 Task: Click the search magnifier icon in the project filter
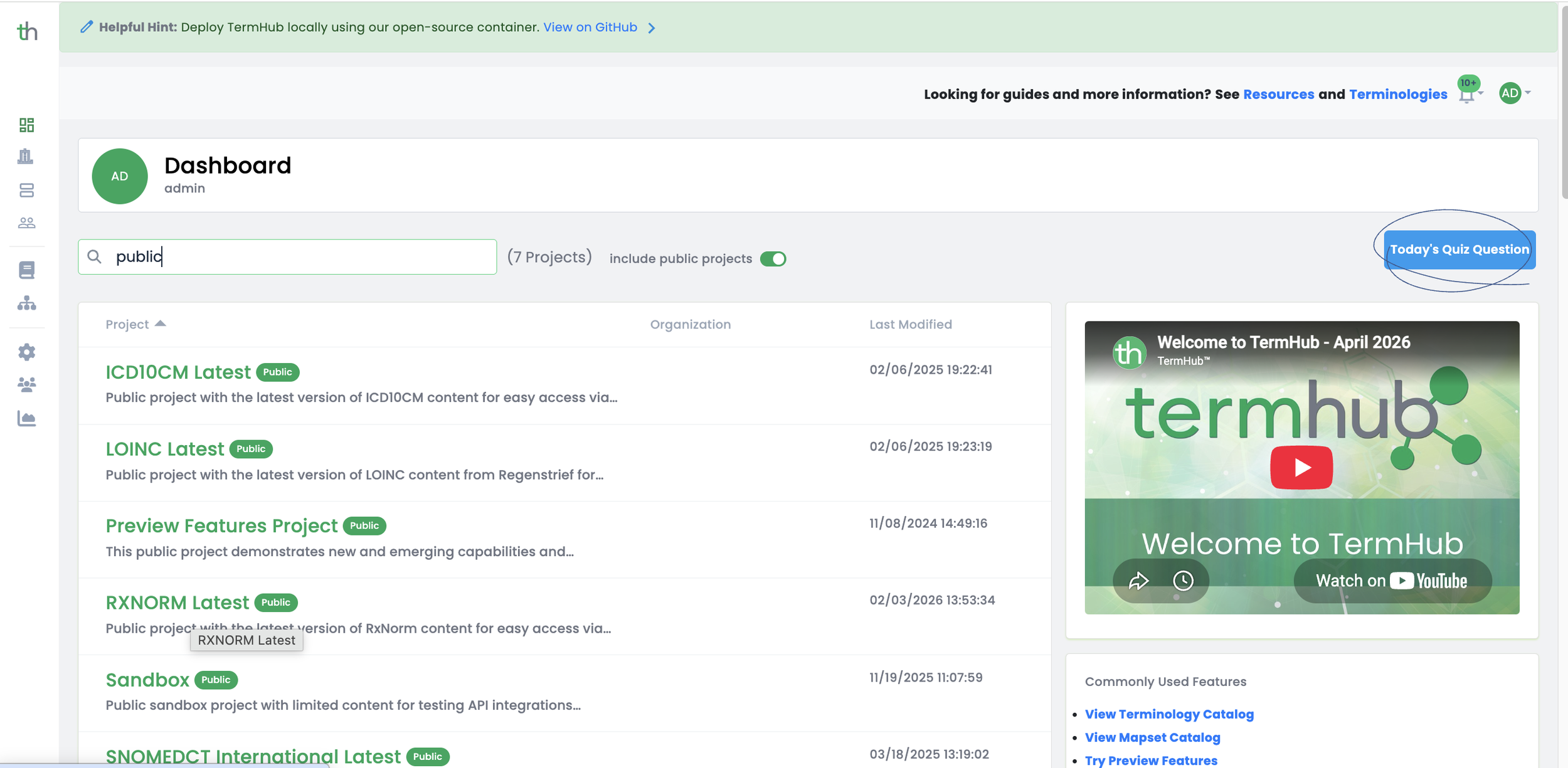point(94,256)
